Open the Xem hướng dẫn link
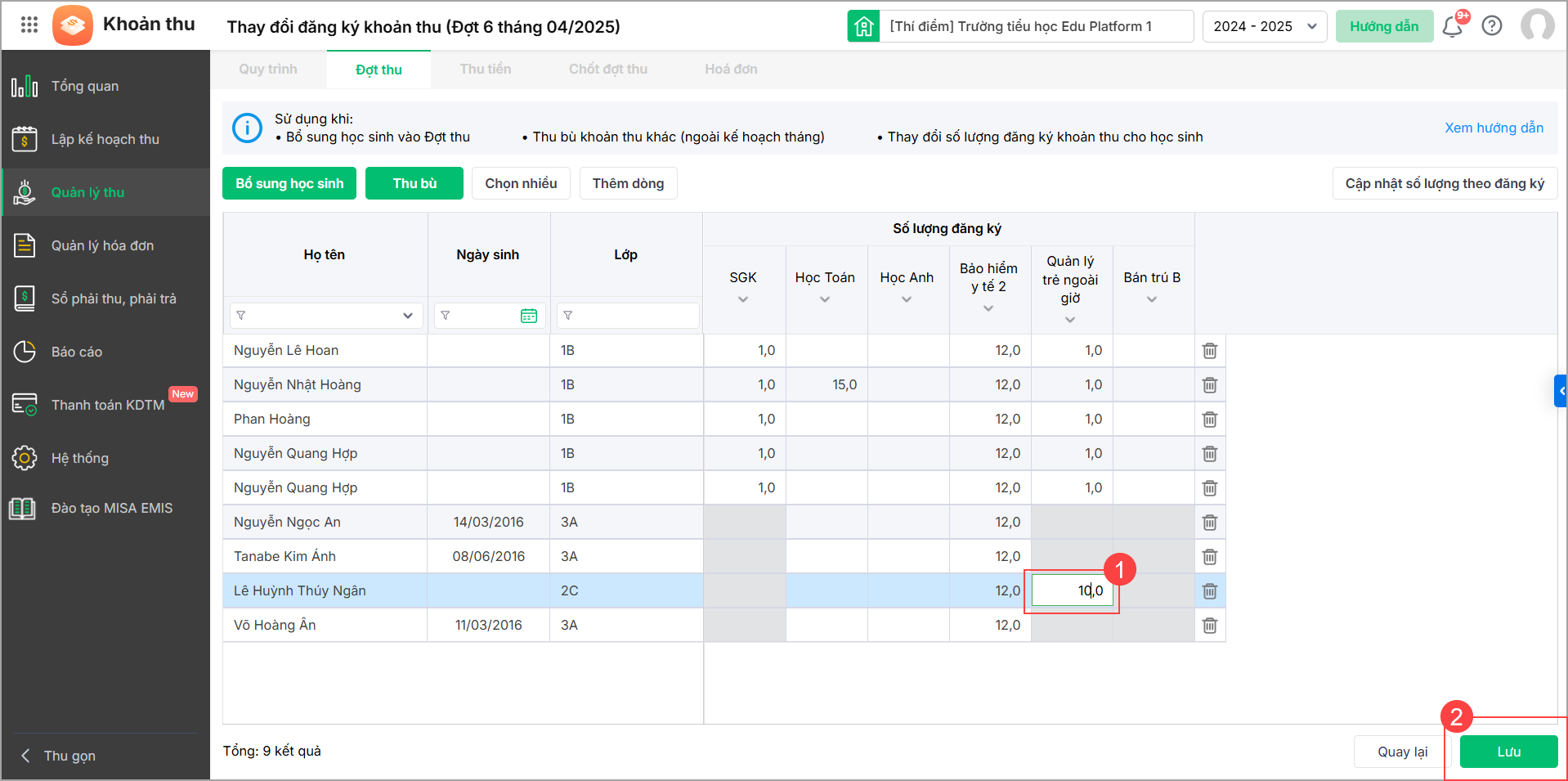 point(1494,128)
